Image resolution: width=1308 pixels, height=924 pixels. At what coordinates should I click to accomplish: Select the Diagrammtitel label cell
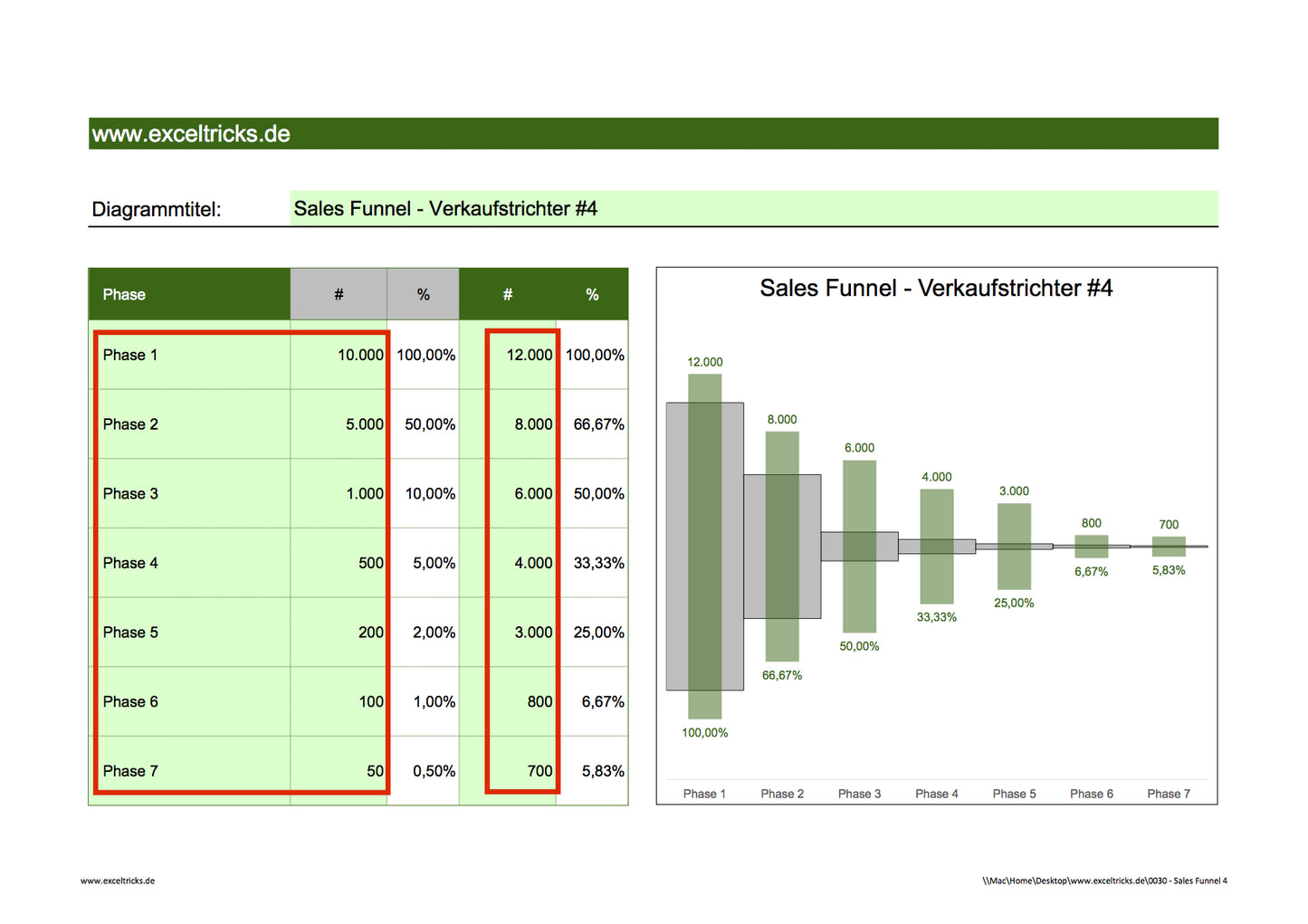pos(157,208)
